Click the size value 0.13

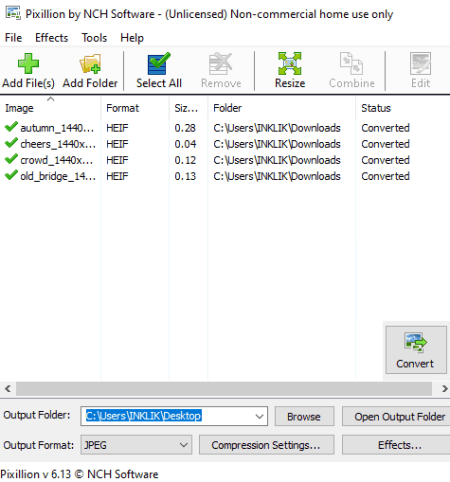185,176
